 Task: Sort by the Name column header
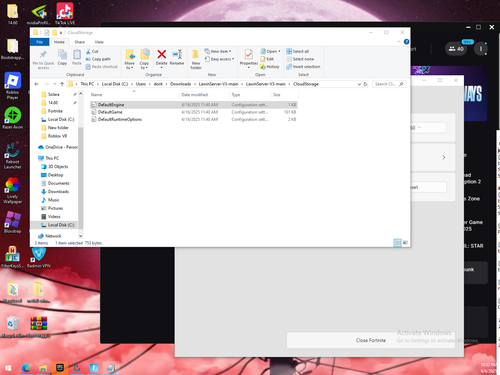tap(134, 95)
